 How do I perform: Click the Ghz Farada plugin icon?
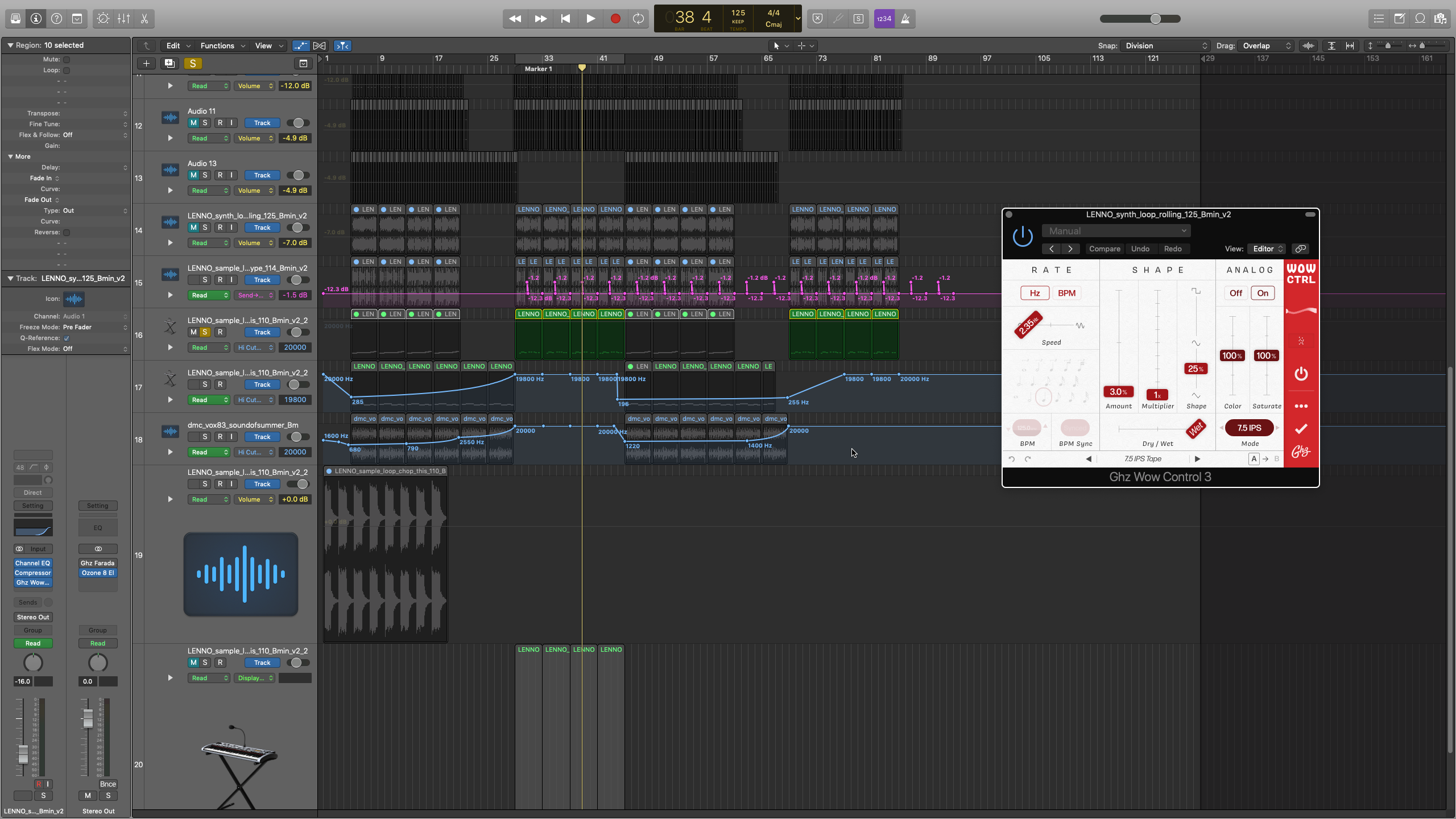tap(98, 563)
